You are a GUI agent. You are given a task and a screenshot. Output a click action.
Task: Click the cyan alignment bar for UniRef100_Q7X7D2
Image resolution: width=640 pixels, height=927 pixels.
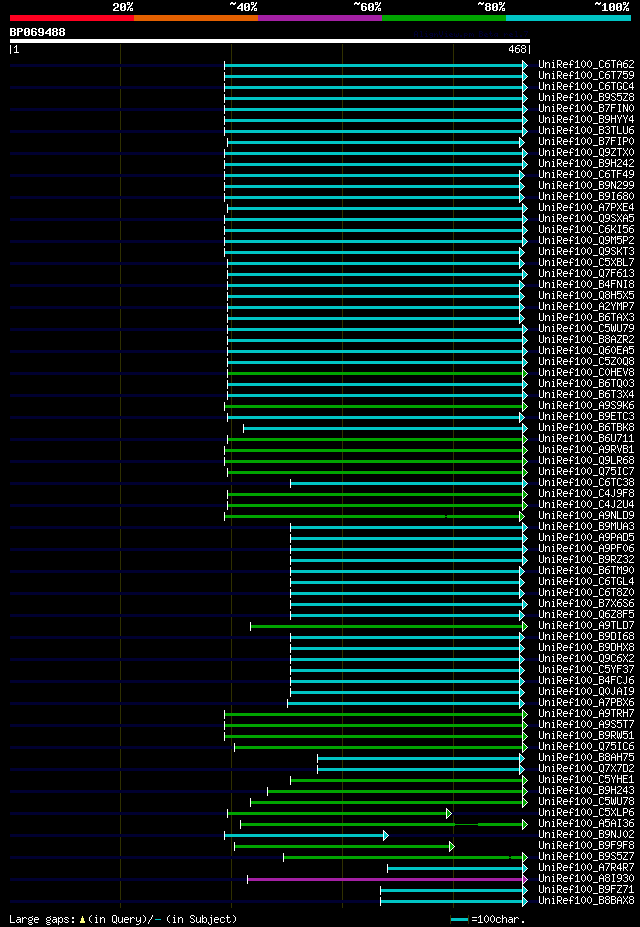click(421, 769)
